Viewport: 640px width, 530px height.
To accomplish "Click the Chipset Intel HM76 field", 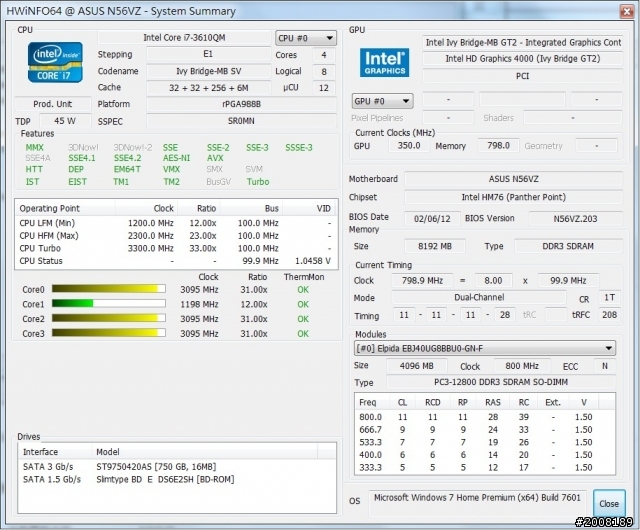I will tap(513, 197).
